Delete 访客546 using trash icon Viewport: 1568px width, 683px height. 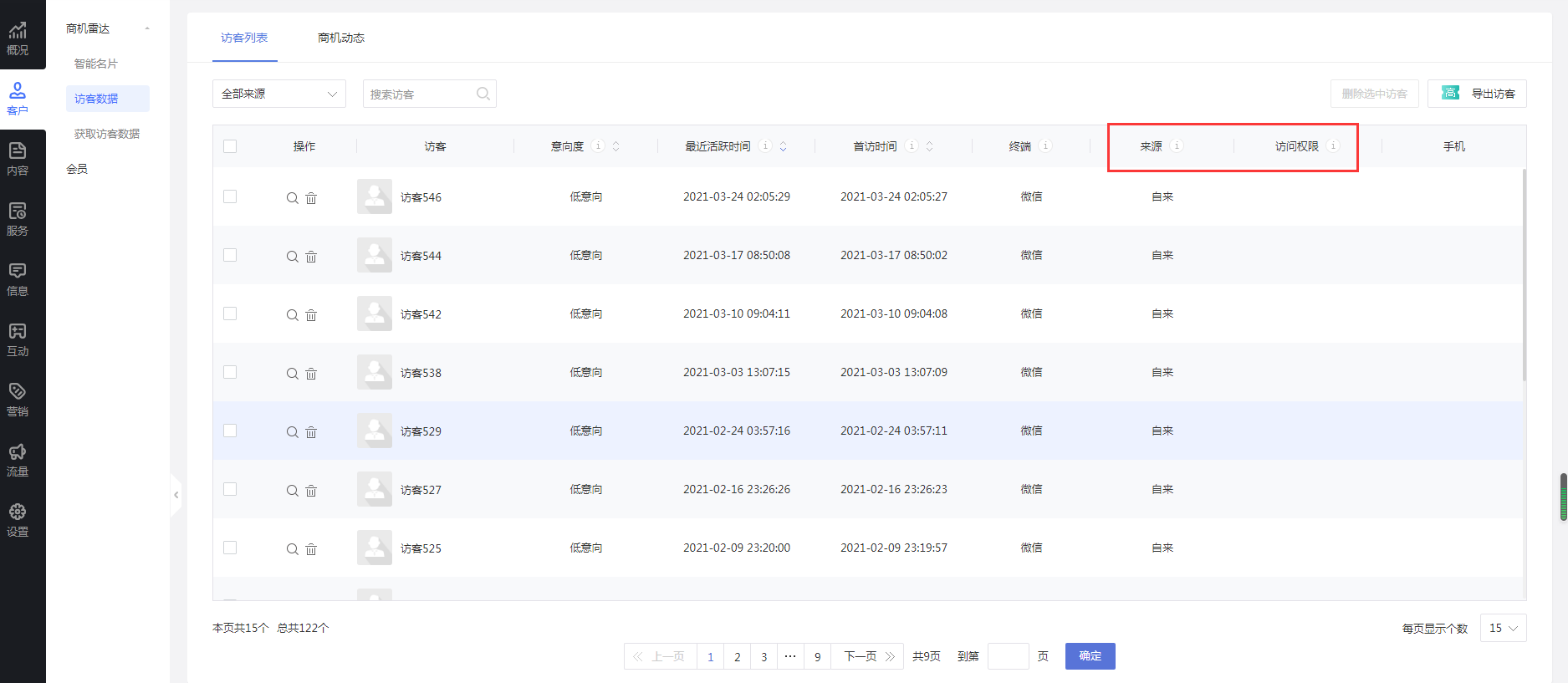(x=311, y=198)
